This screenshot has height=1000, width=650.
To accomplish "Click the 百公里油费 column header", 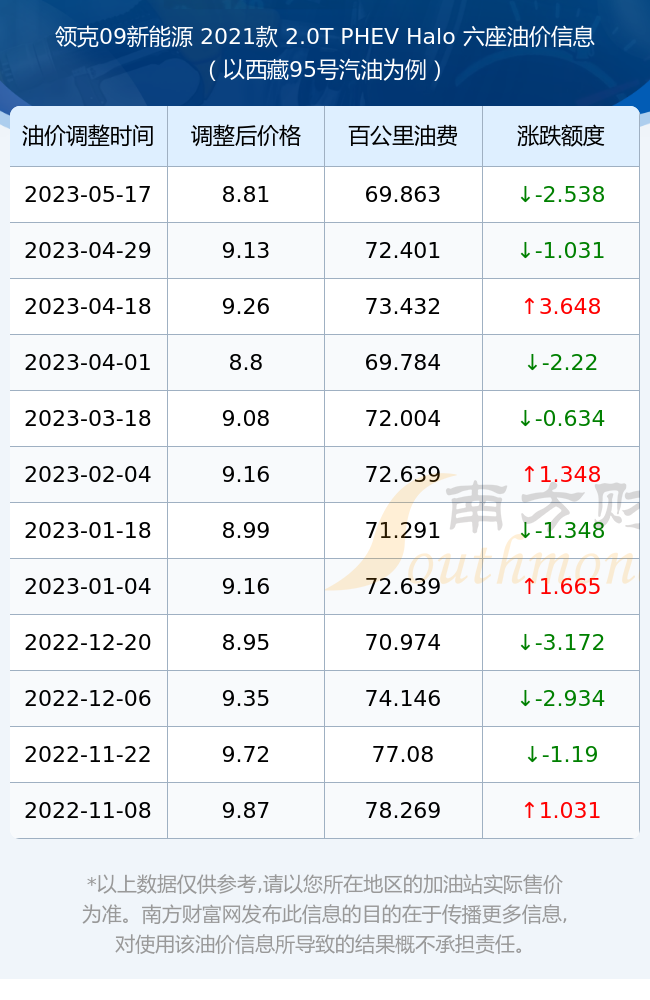I will point(403,136).
